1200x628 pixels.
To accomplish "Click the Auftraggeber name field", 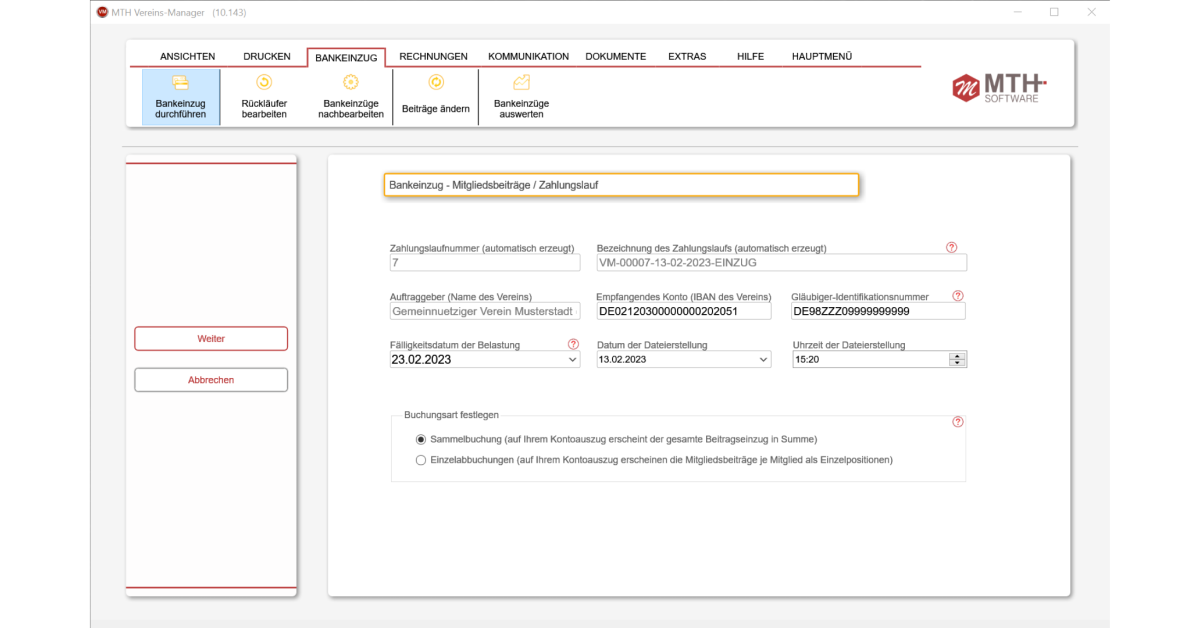I will 485,311.
